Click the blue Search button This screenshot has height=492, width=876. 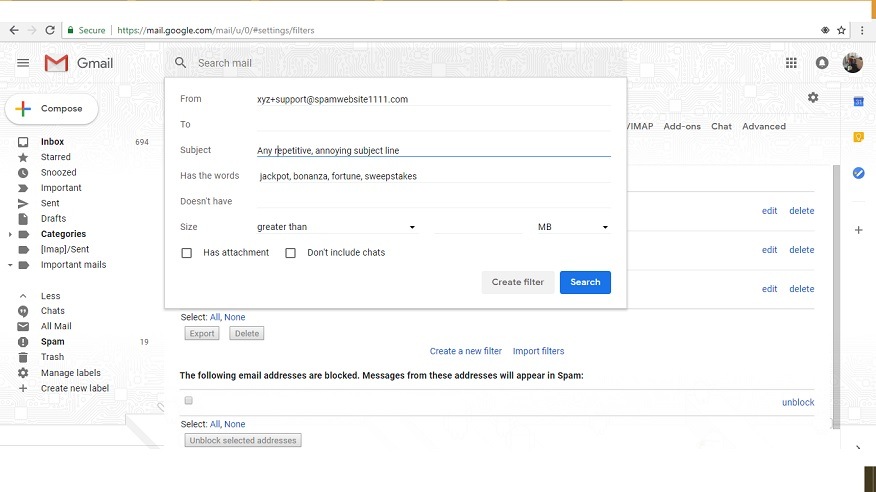pyautogui.click(x=585, y=282)
